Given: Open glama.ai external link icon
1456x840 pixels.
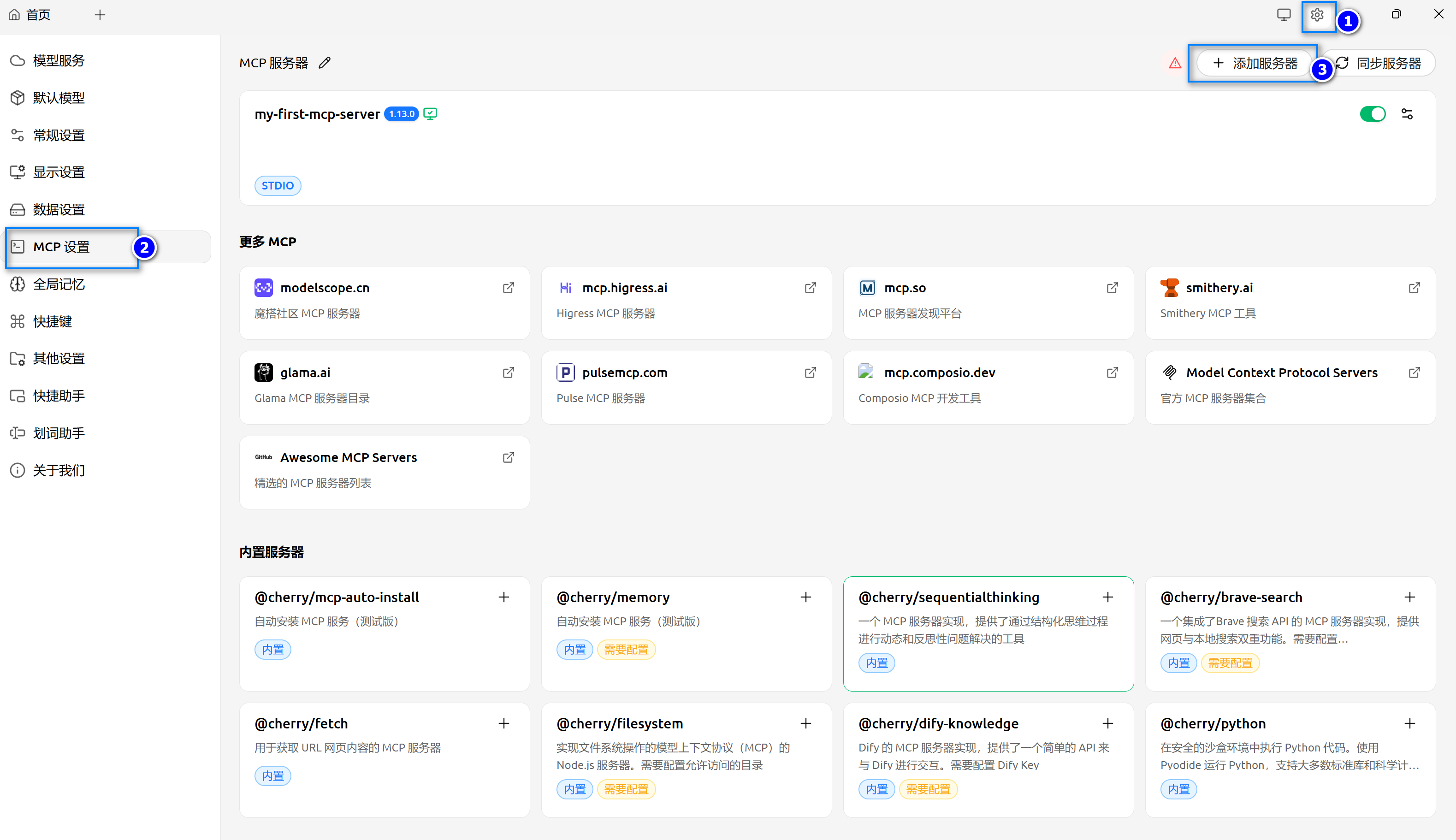Looking at the screenshot, I should [508, 373].
